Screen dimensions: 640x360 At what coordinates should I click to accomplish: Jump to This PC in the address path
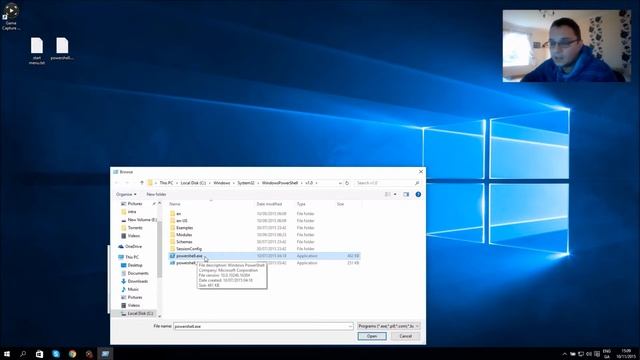coord(166,183)
